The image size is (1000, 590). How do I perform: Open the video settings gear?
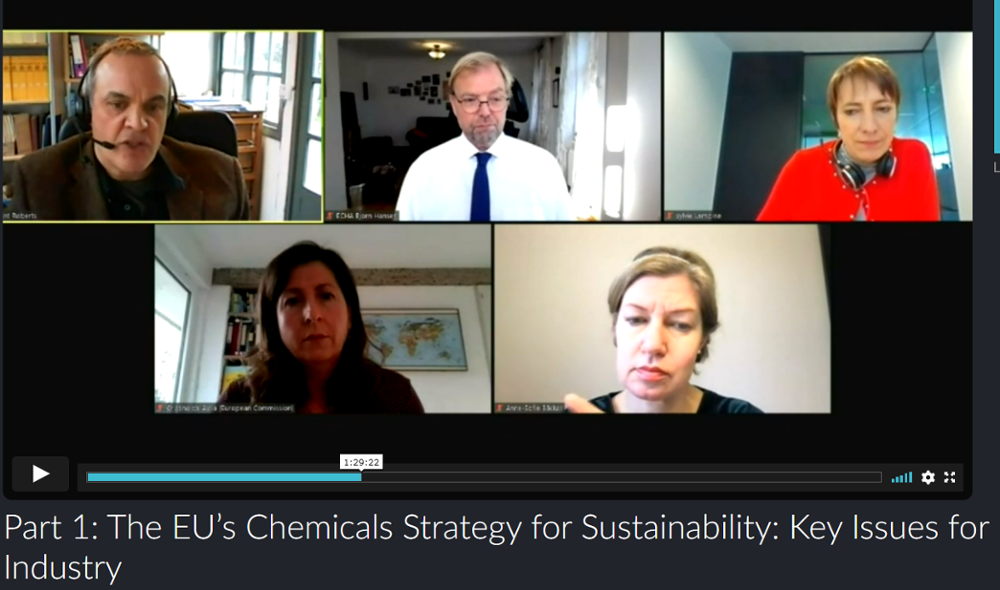[928, 477]
